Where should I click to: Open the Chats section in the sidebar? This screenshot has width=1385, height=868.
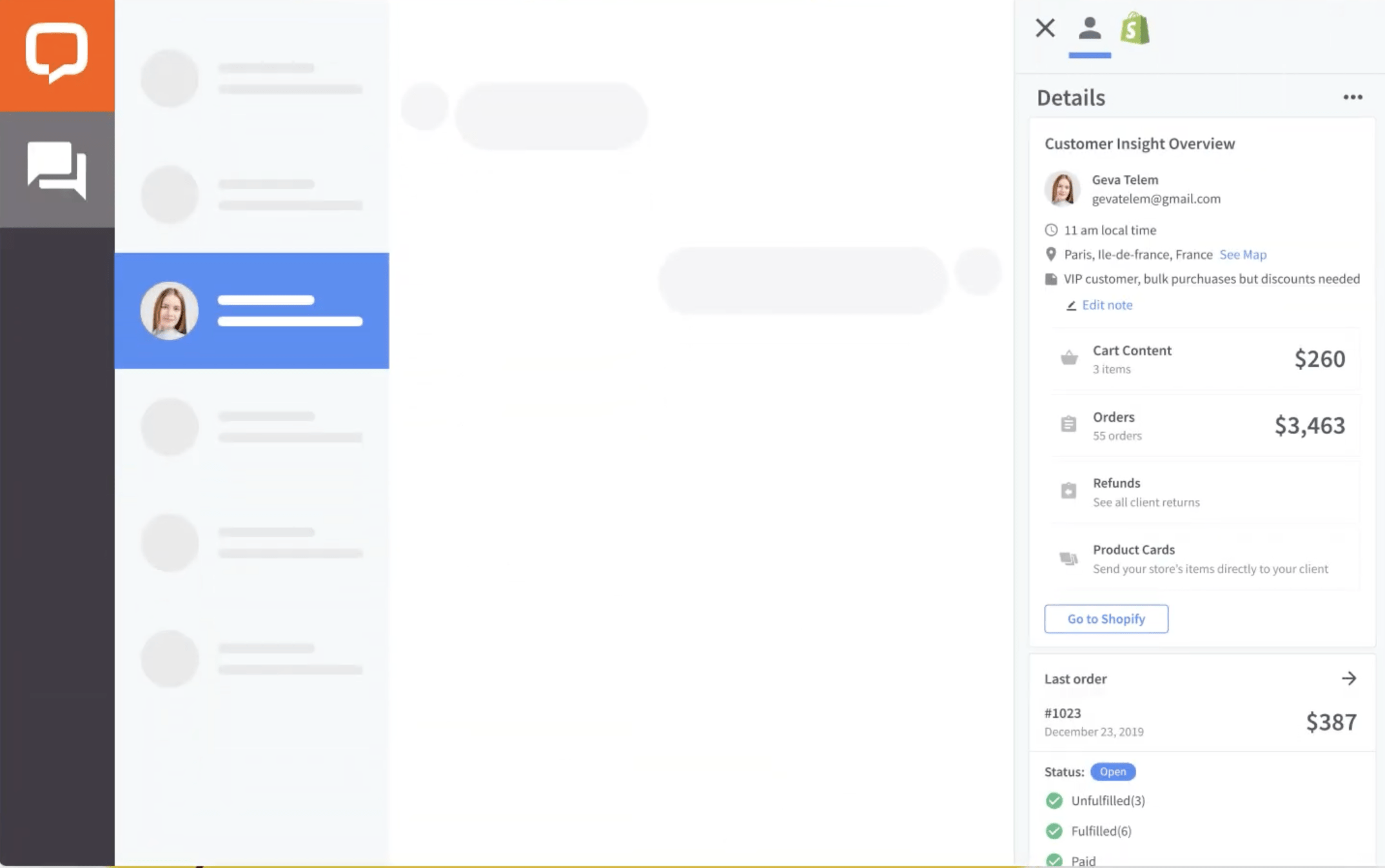pyautogui.click(x=57, y=170)
